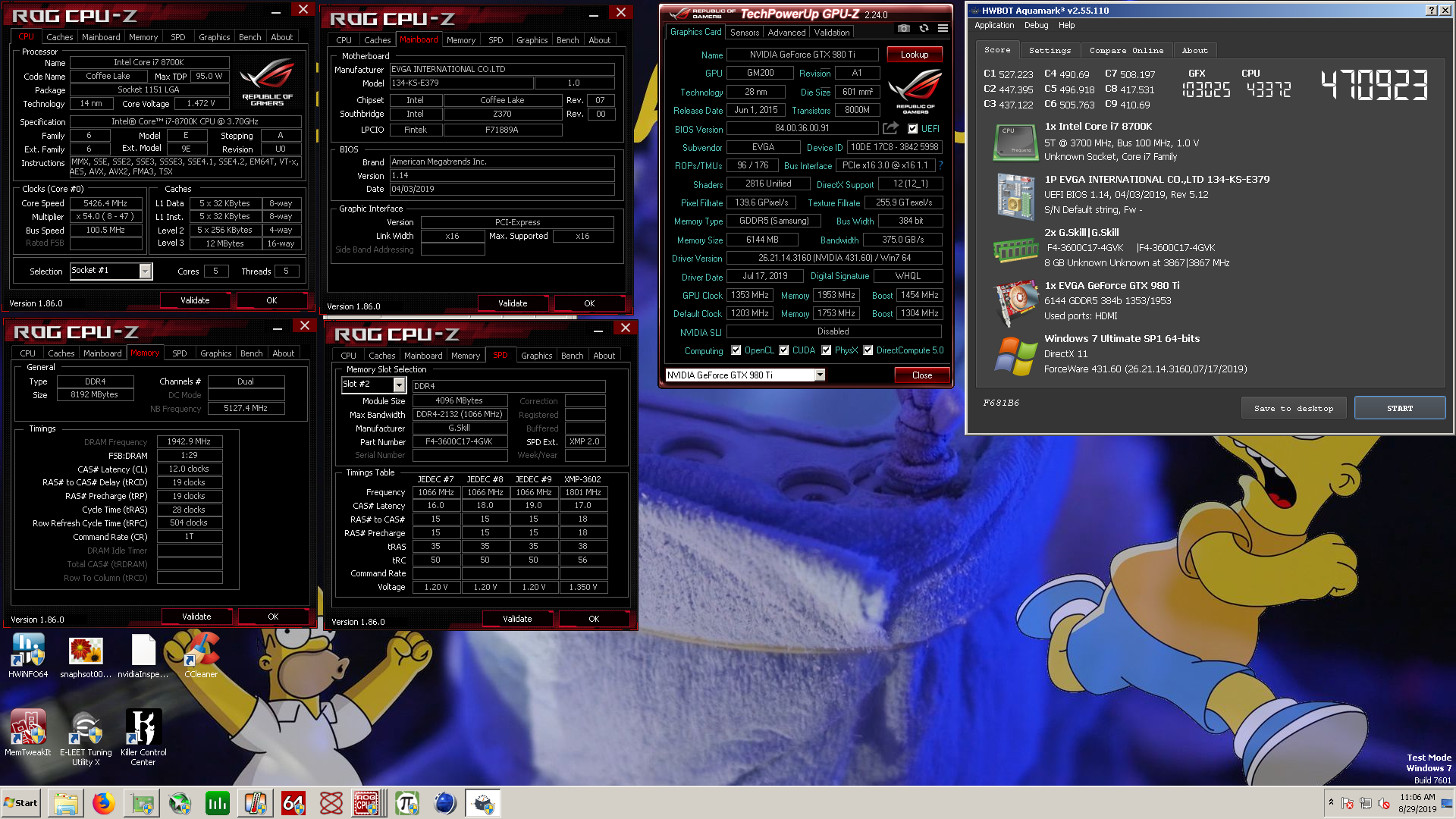Open the Debug menu in Aquamark
Image resolution: width=1456 pixels, height=819 pixels.
(x=1036, y=25)
